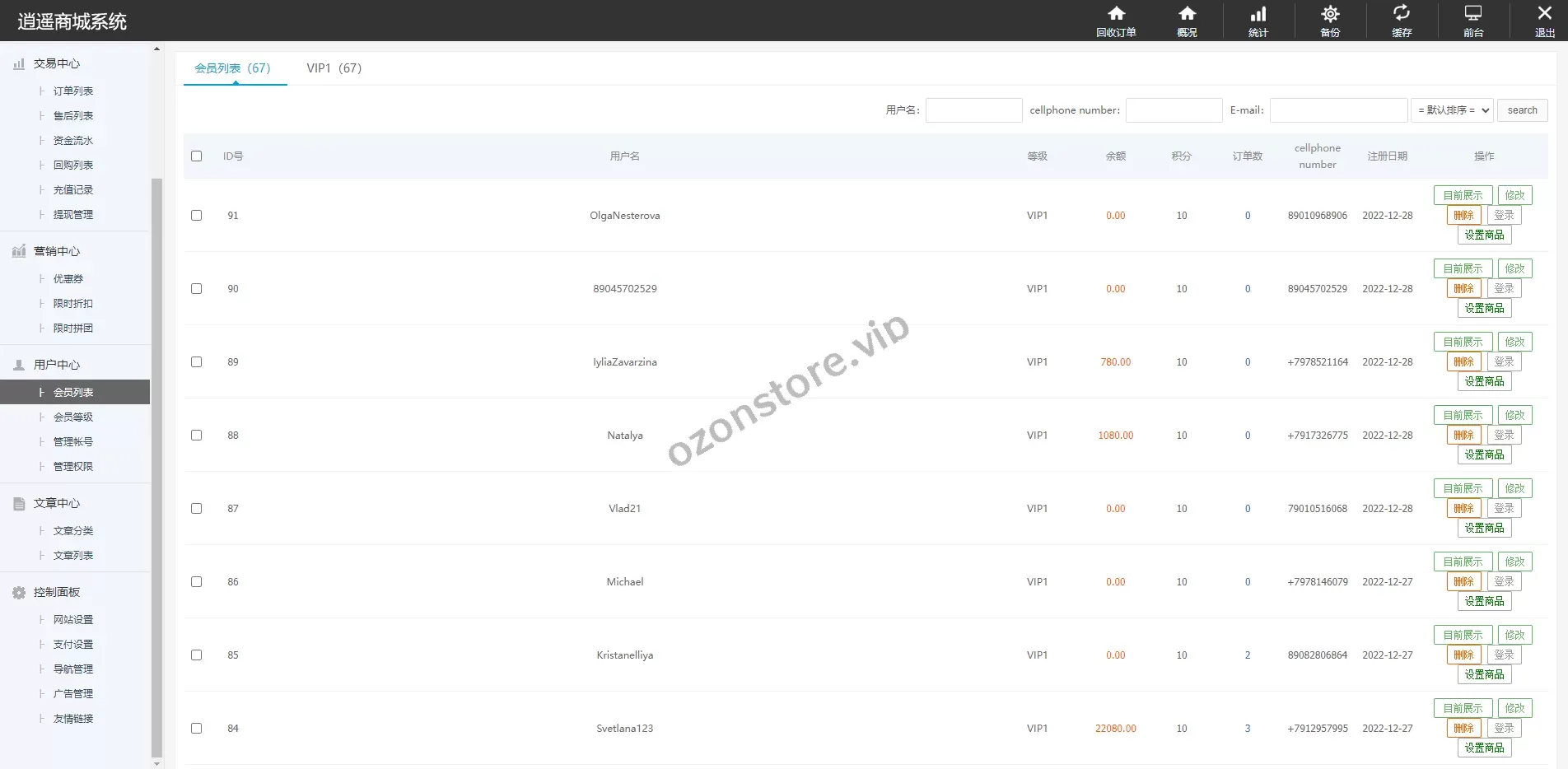Switch to the VIP1 (67) tab
This screenshot has width=1568, height=769.
coord(334,68)
